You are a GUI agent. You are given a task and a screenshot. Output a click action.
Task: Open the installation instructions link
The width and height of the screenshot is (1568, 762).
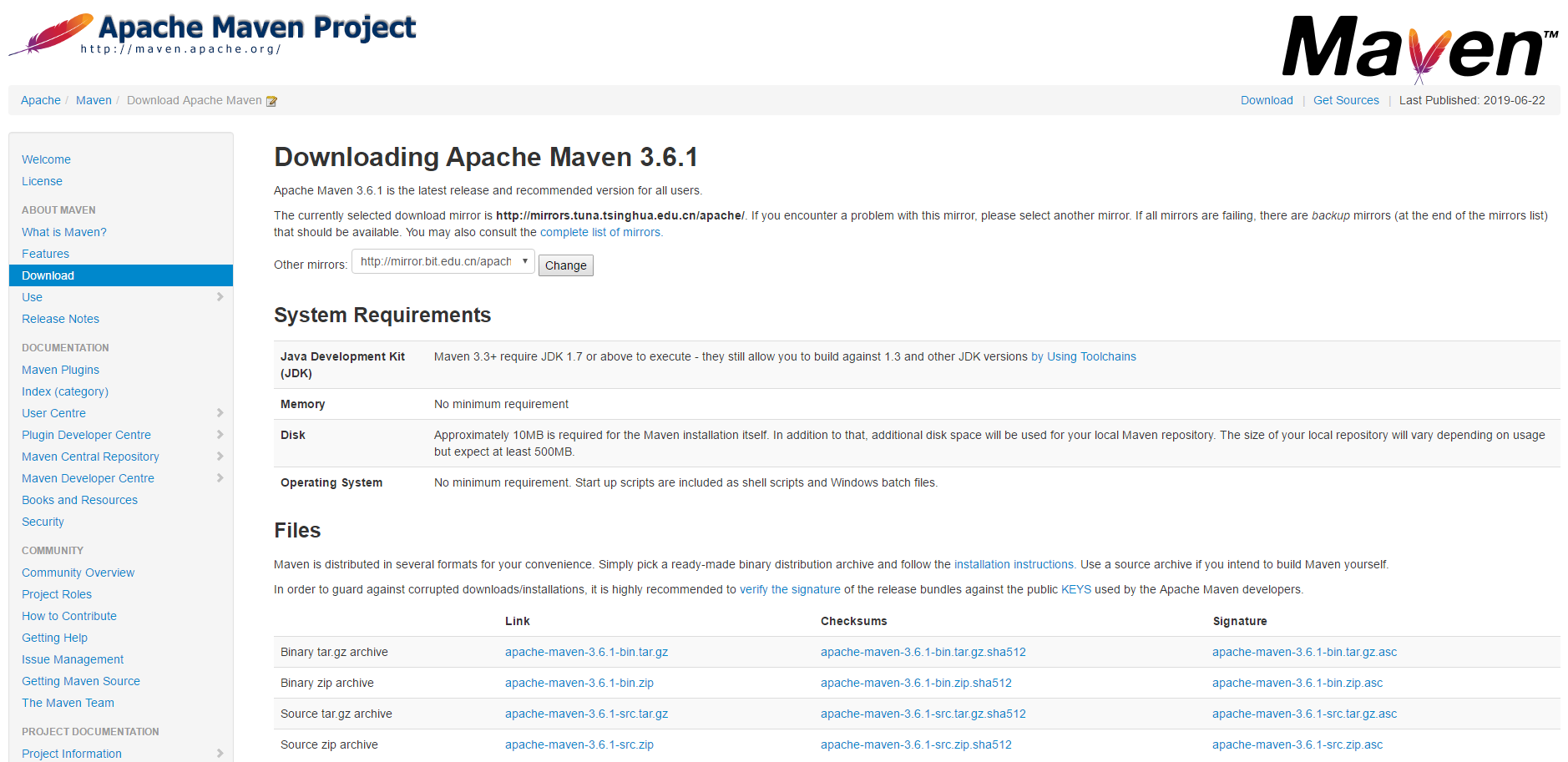(x=1015, y=564)
